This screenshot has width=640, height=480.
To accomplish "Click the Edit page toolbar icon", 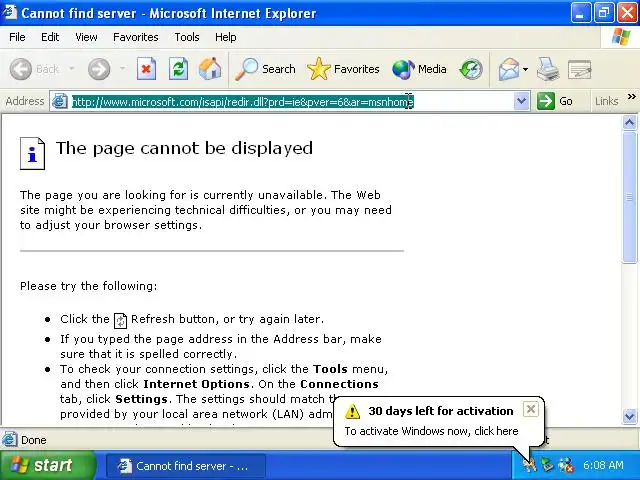I will [580, 69].
